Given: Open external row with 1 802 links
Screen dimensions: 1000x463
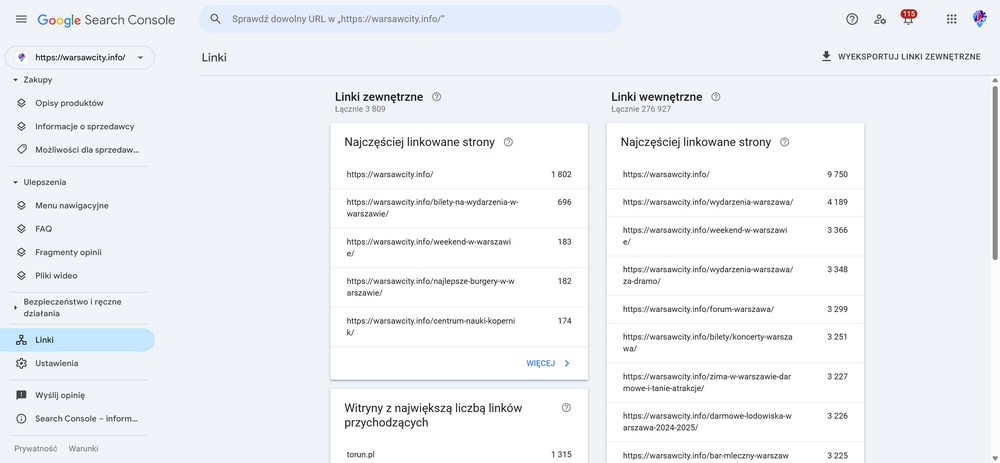Looking at the screenshot, I should [x=459, y=174].
